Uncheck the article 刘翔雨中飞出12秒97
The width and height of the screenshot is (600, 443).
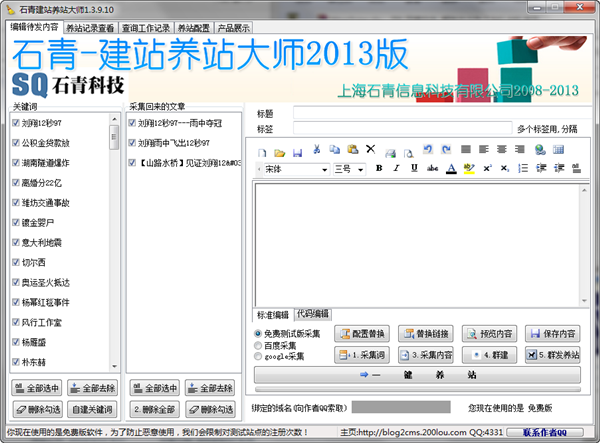pos(132,143)
